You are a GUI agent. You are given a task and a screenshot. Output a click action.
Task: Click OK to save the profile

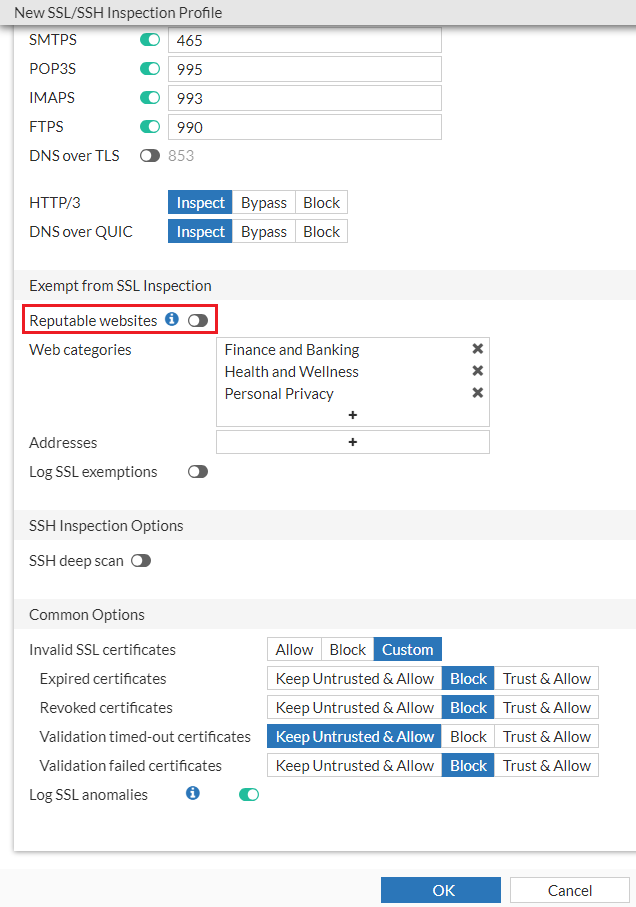pos(441,890)
